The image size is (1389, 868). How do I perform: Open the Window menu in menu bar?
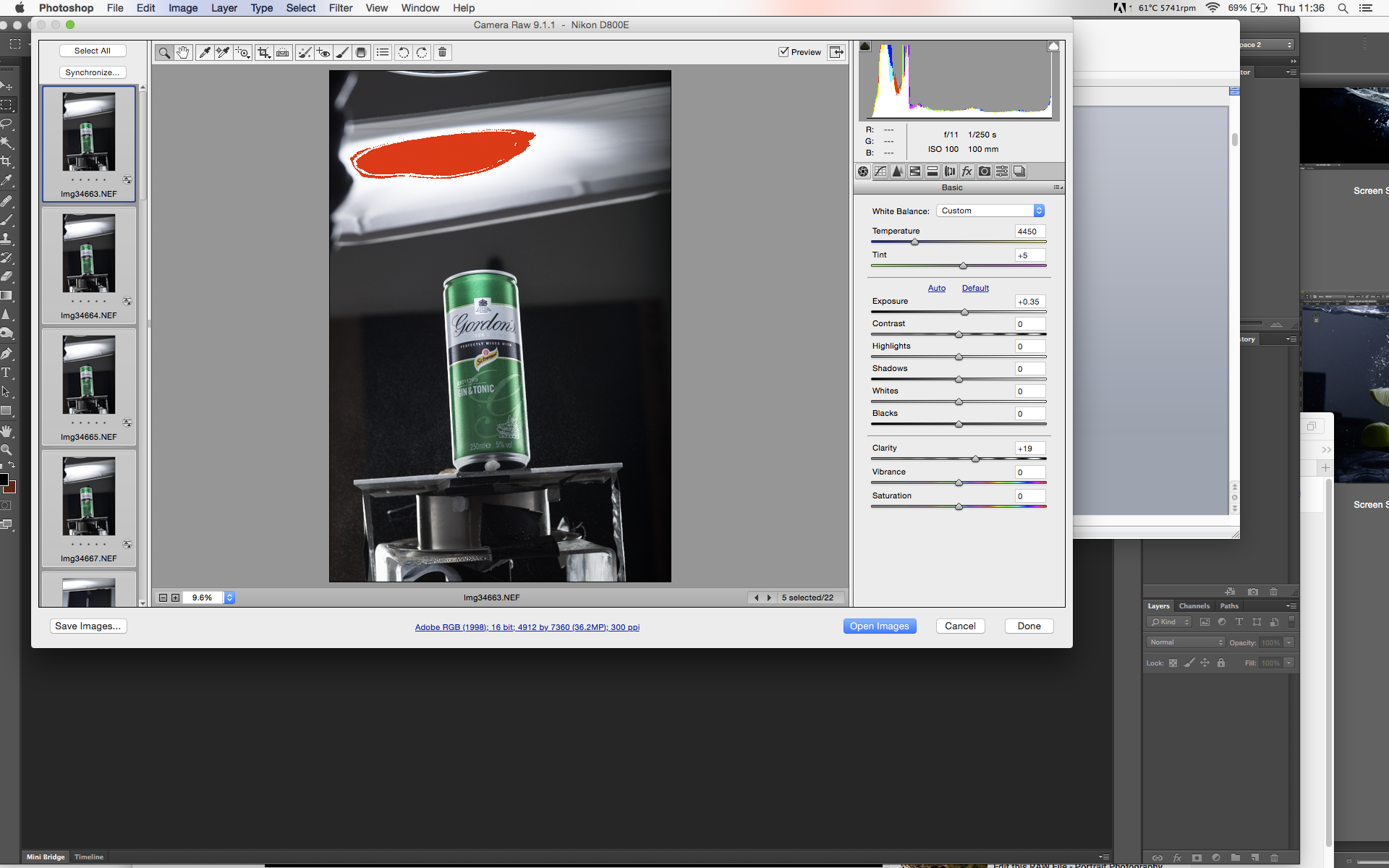coord(420,8)
